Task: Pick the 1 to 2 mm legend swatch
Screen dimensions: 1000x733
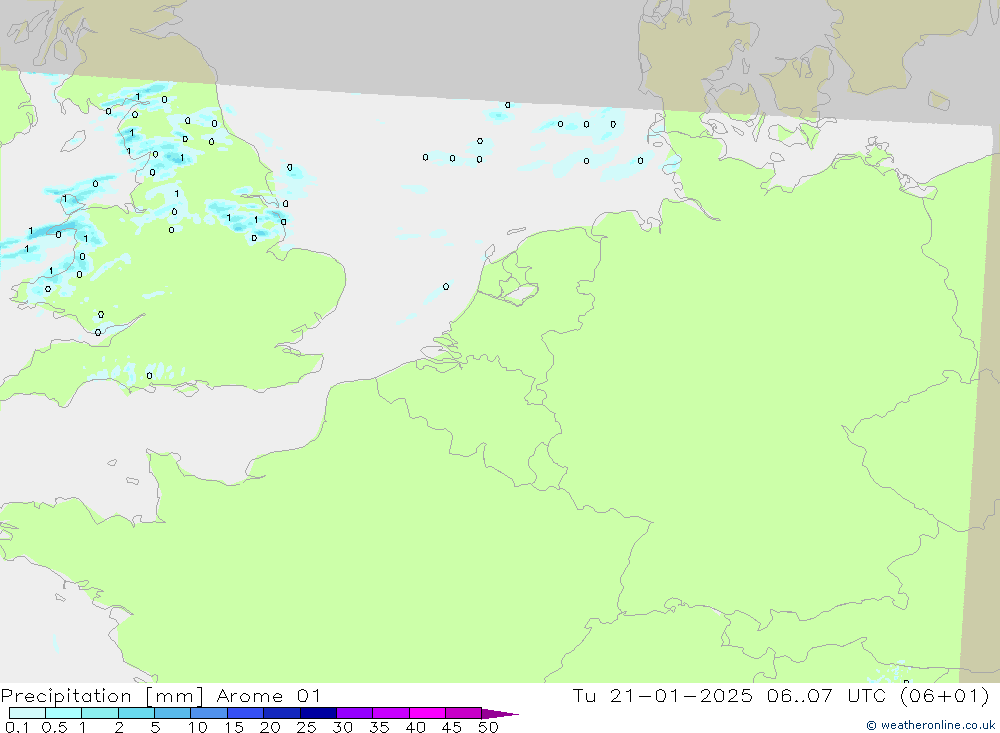Action: [x=100, y=713]
